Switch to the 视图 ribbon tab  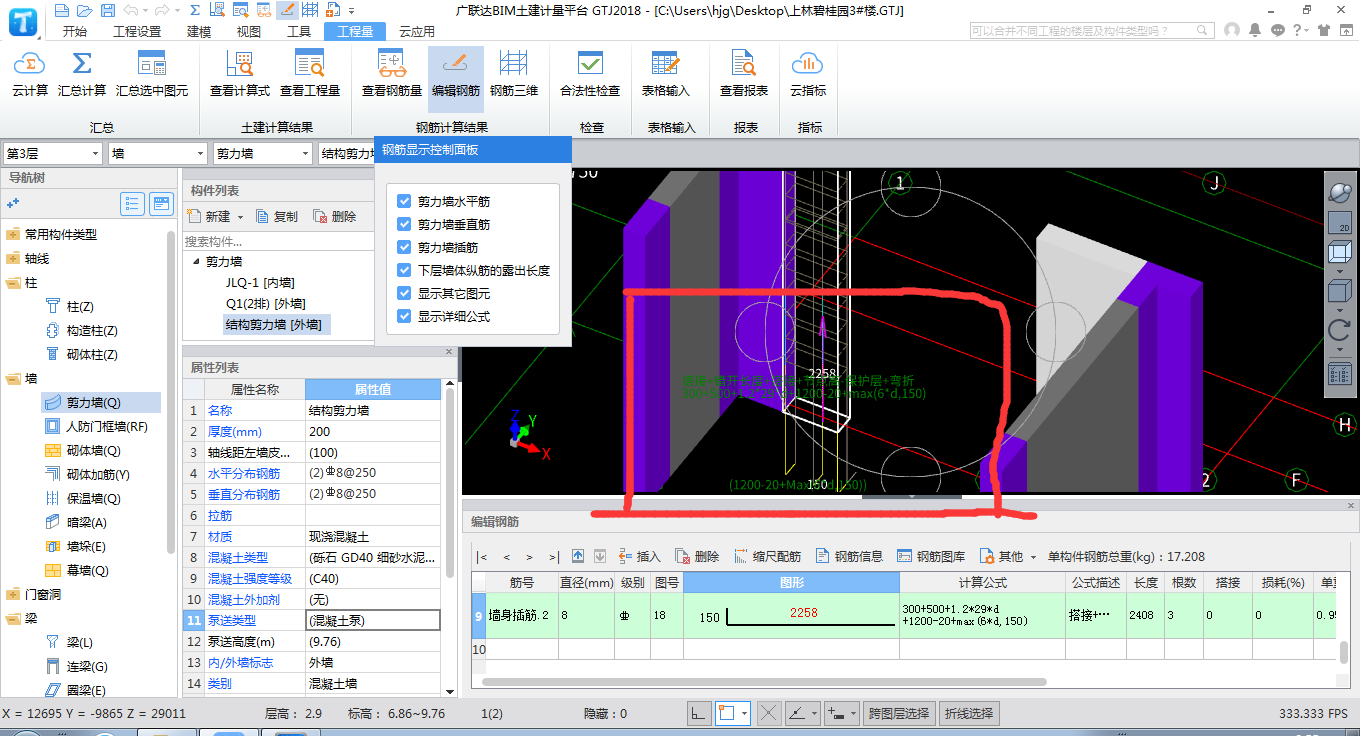249,31
